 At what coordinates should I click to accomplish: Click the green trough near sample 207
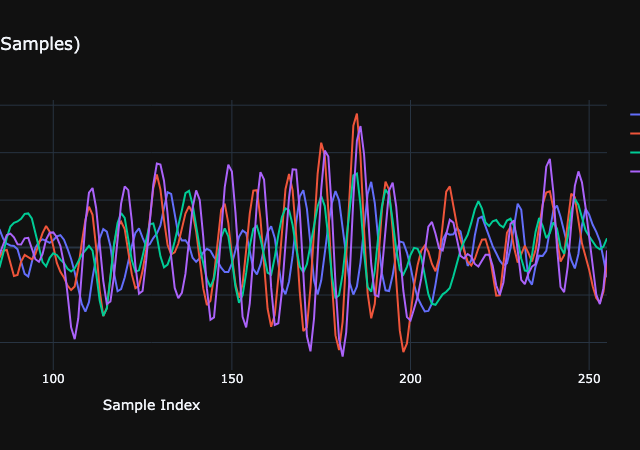[435, 304]
